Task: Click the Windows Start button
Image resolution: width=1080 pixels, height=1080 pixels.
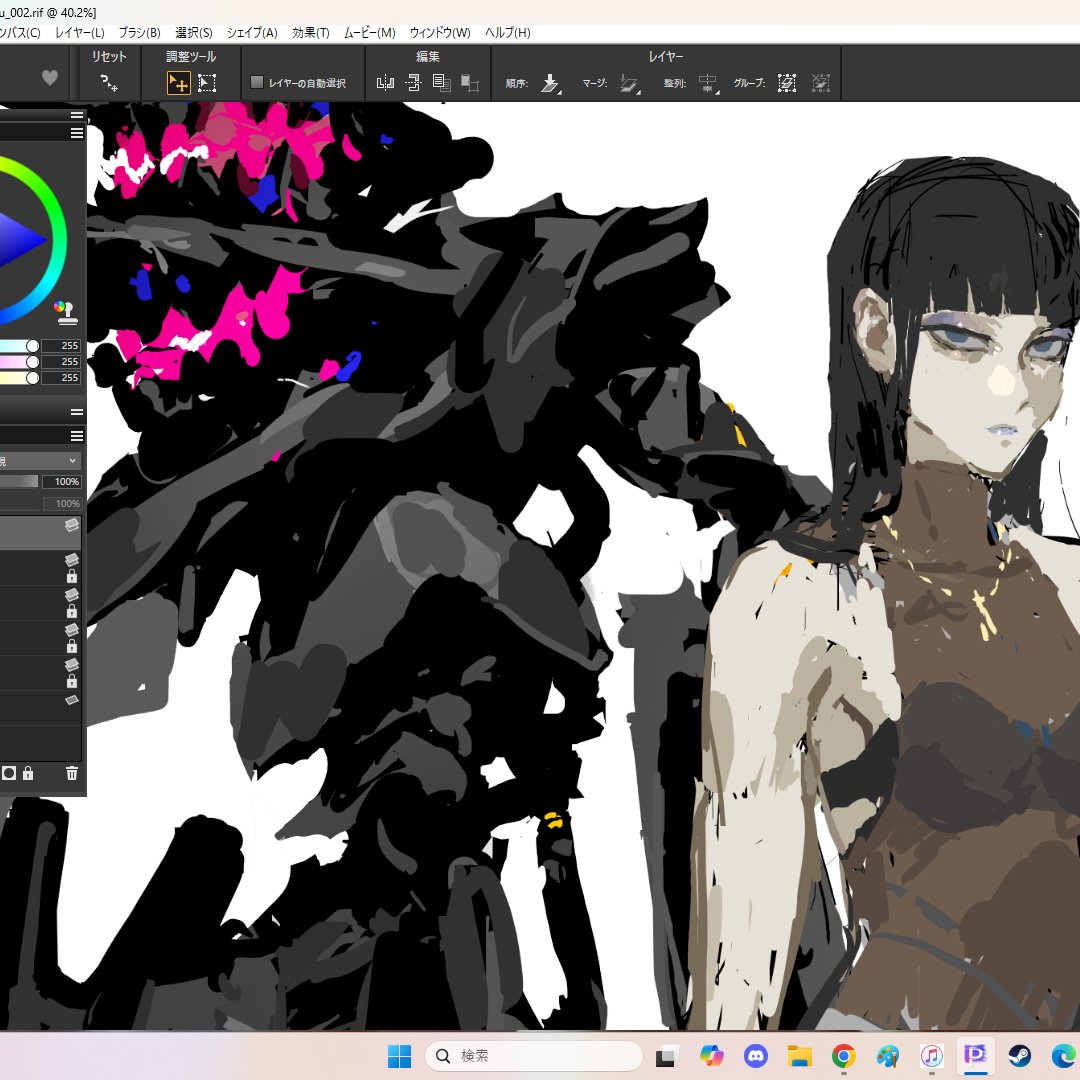Action: 399,1056
